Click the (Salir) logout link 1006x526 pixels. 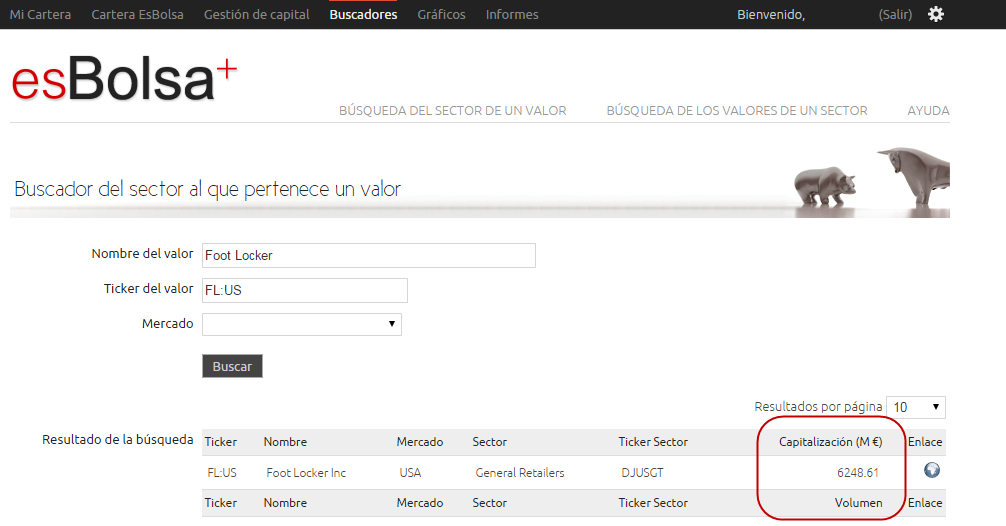[x=895, y=14]
